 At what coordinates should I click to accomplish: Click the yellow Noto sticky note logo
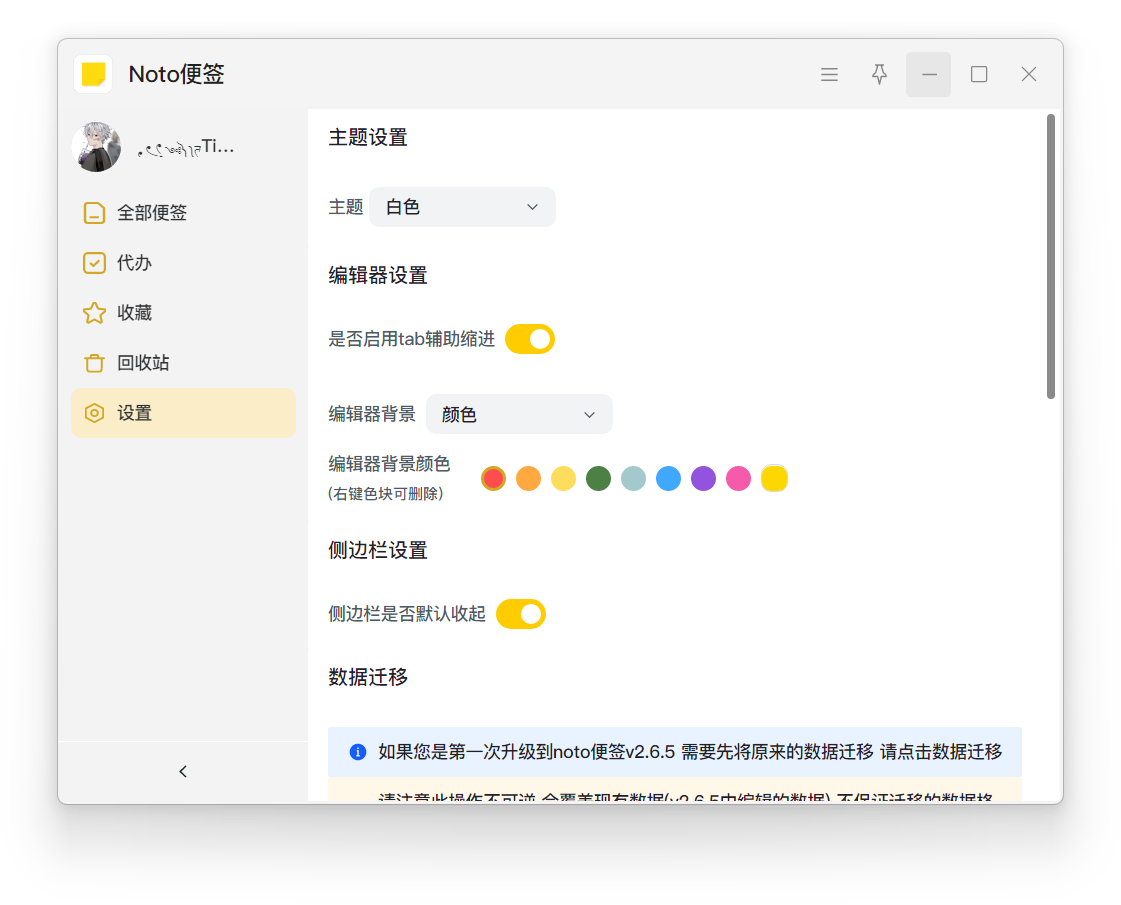pos(93,74)
